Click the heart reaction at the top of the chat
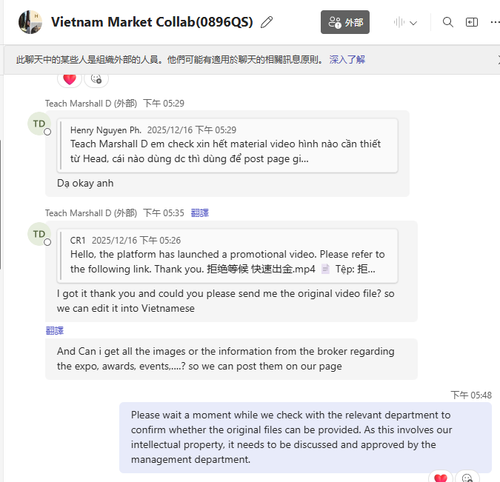The height and width of the screenshot is (482, 500). click(70, 79)
